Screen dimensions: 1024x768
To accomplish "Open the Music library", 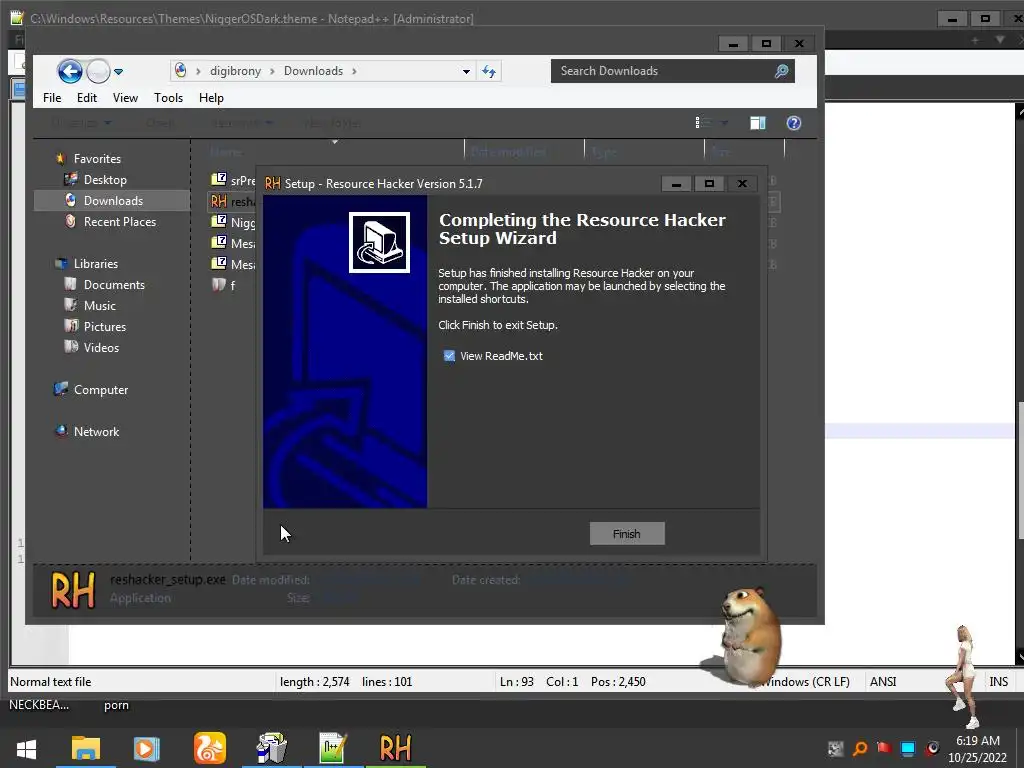I will point(99,305).
